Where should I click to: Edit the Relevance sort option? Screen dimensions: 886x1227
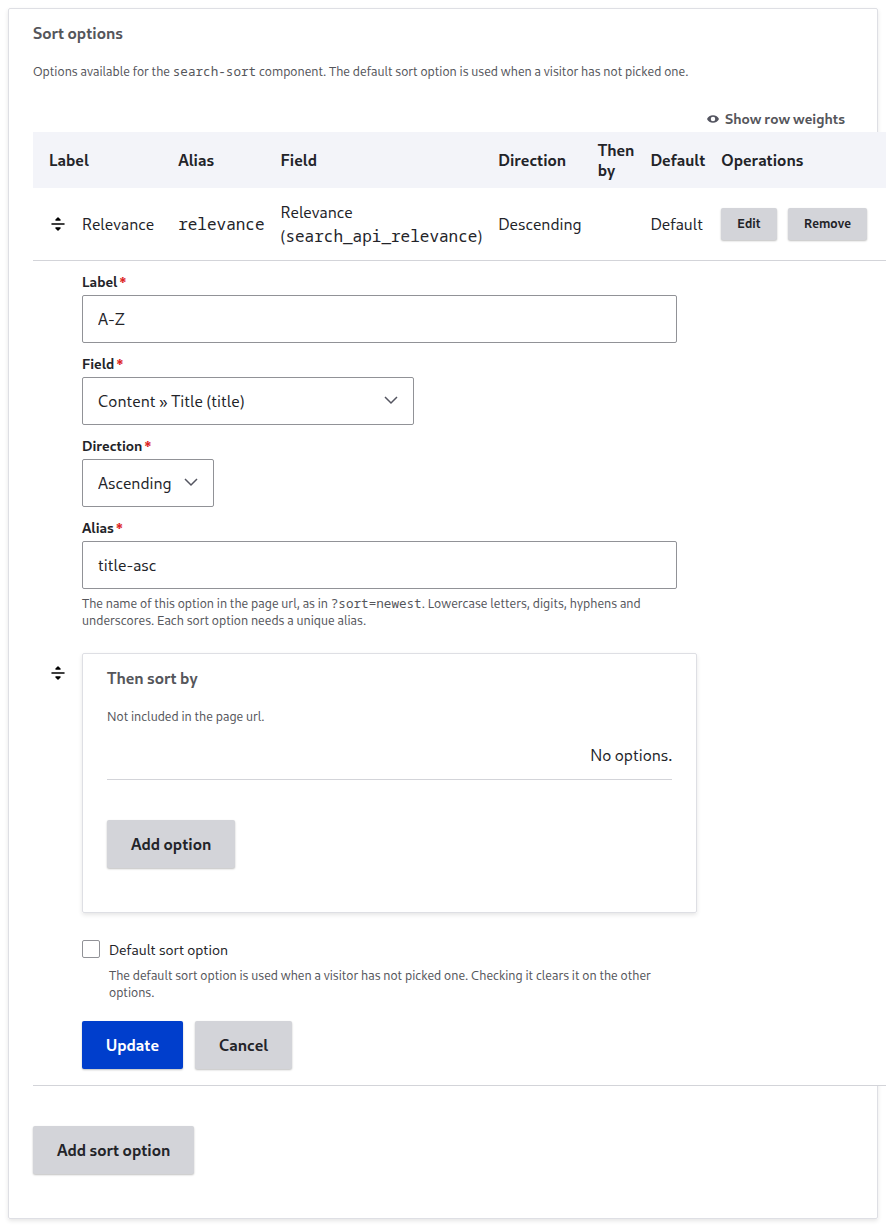[749, 224]
